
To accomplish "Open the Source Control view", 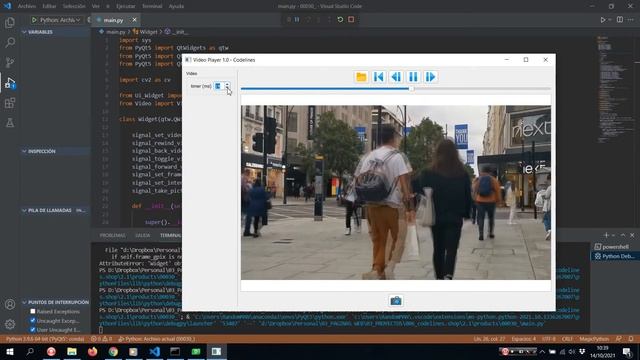I will [10, 62].
